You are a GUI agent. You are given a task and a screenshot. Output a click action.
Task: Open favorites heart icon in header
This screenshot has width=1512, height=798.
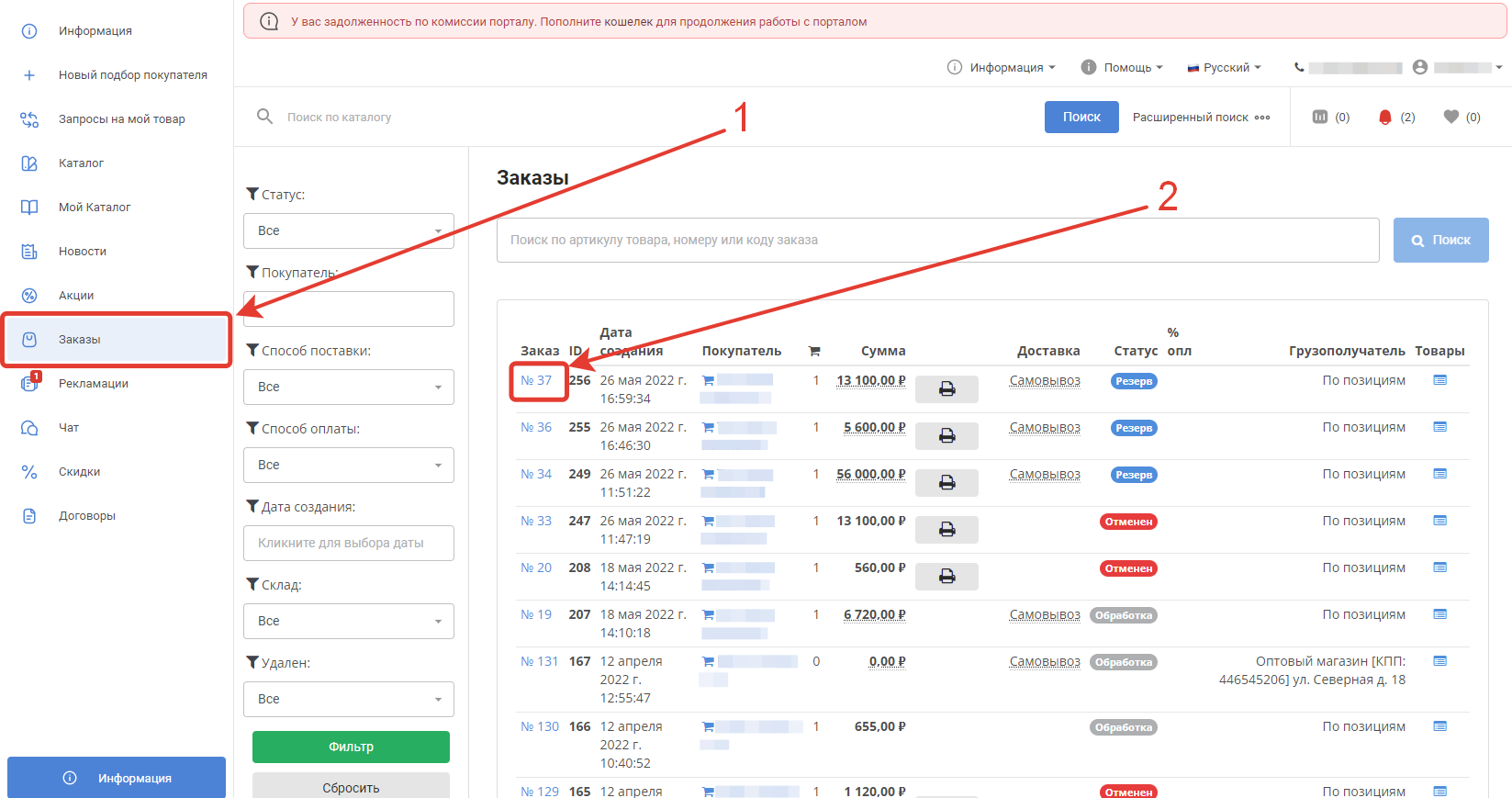click(1451, 117)
